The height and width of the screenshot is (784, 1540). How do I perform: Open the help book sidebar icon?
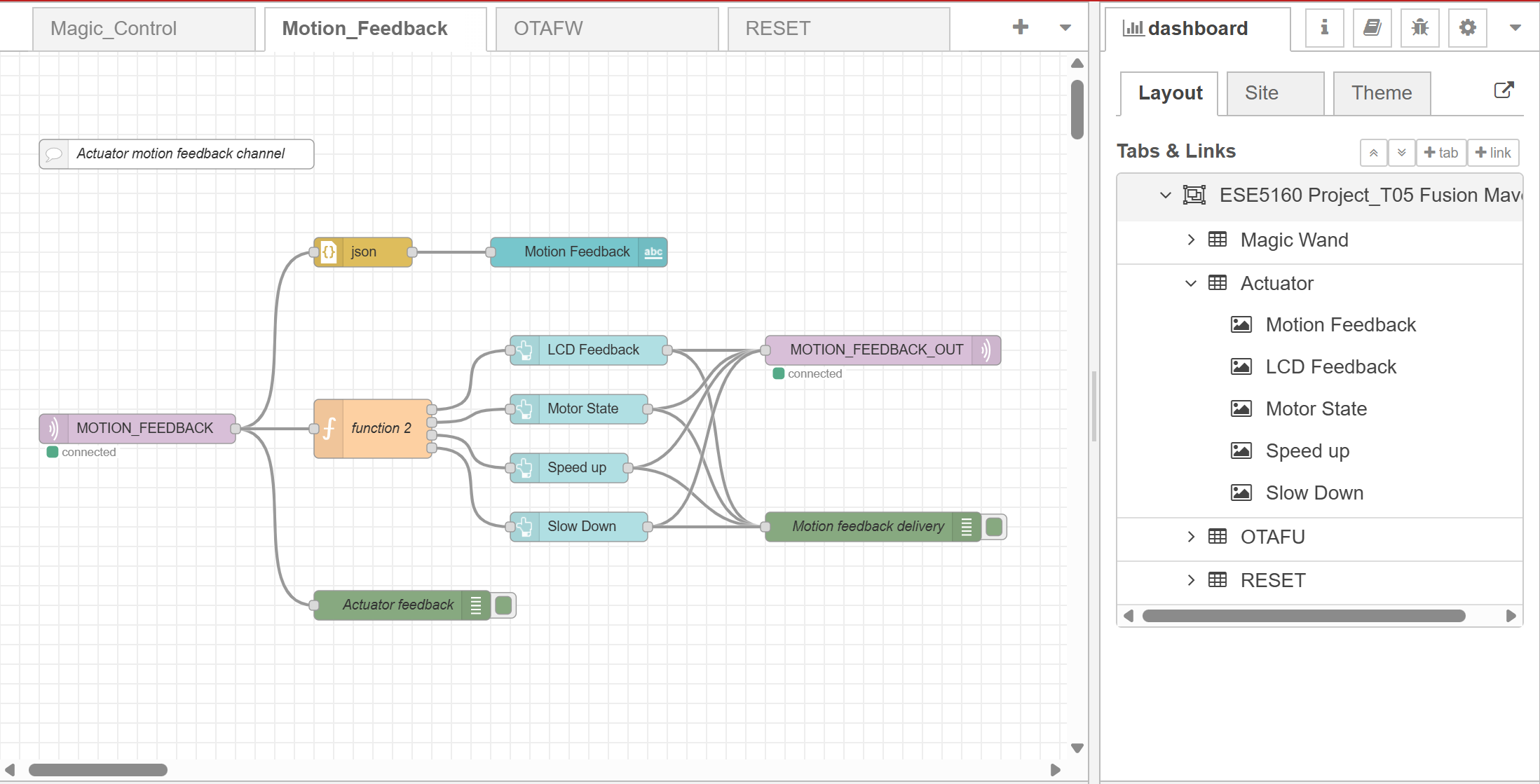[x=1372, y=28]
